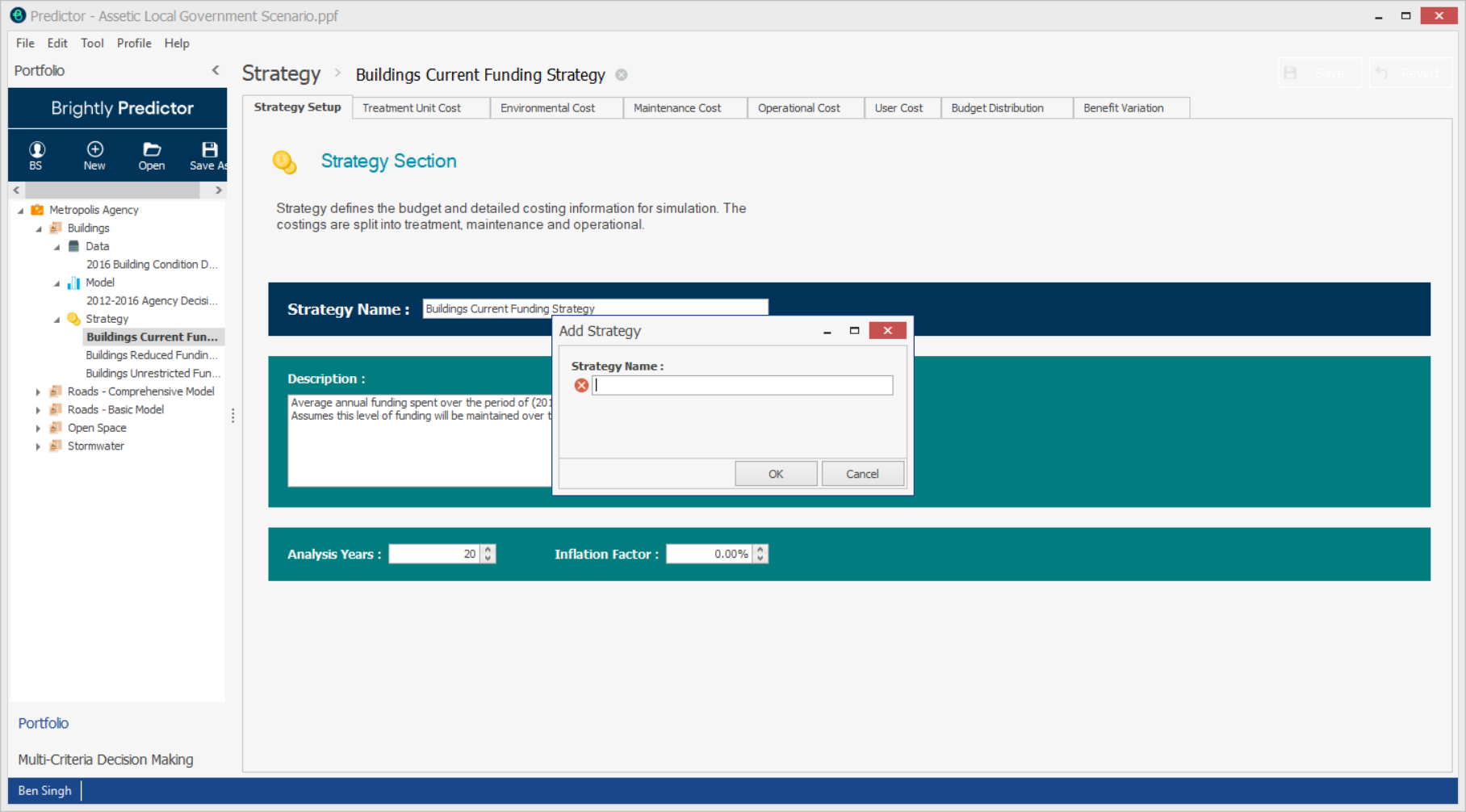Expand the Roads - Comprehensive Model node
The height and width of the screenshot is (812, 1466).
click(38, 392)
